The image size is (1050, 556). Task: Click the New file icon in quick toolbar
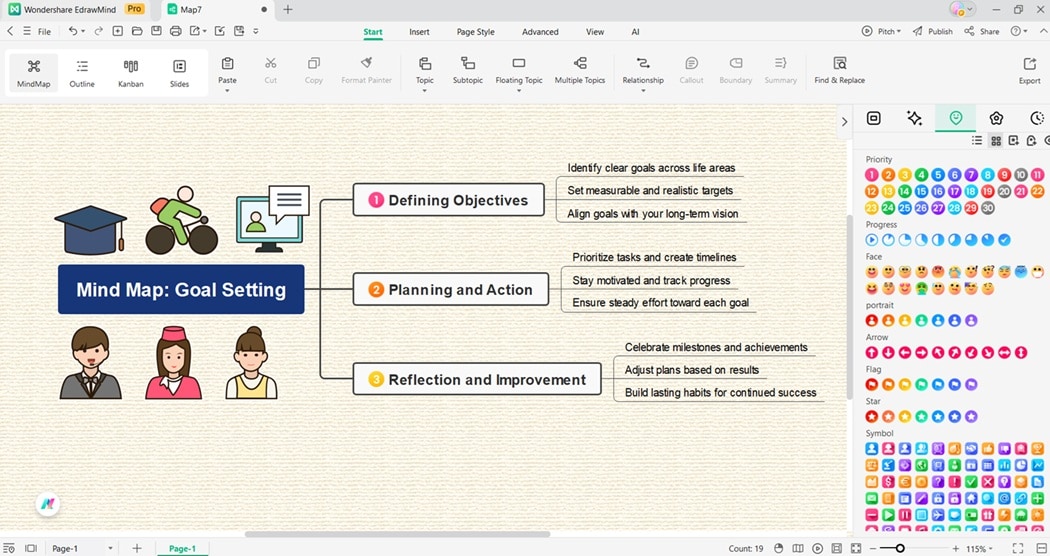118,31
